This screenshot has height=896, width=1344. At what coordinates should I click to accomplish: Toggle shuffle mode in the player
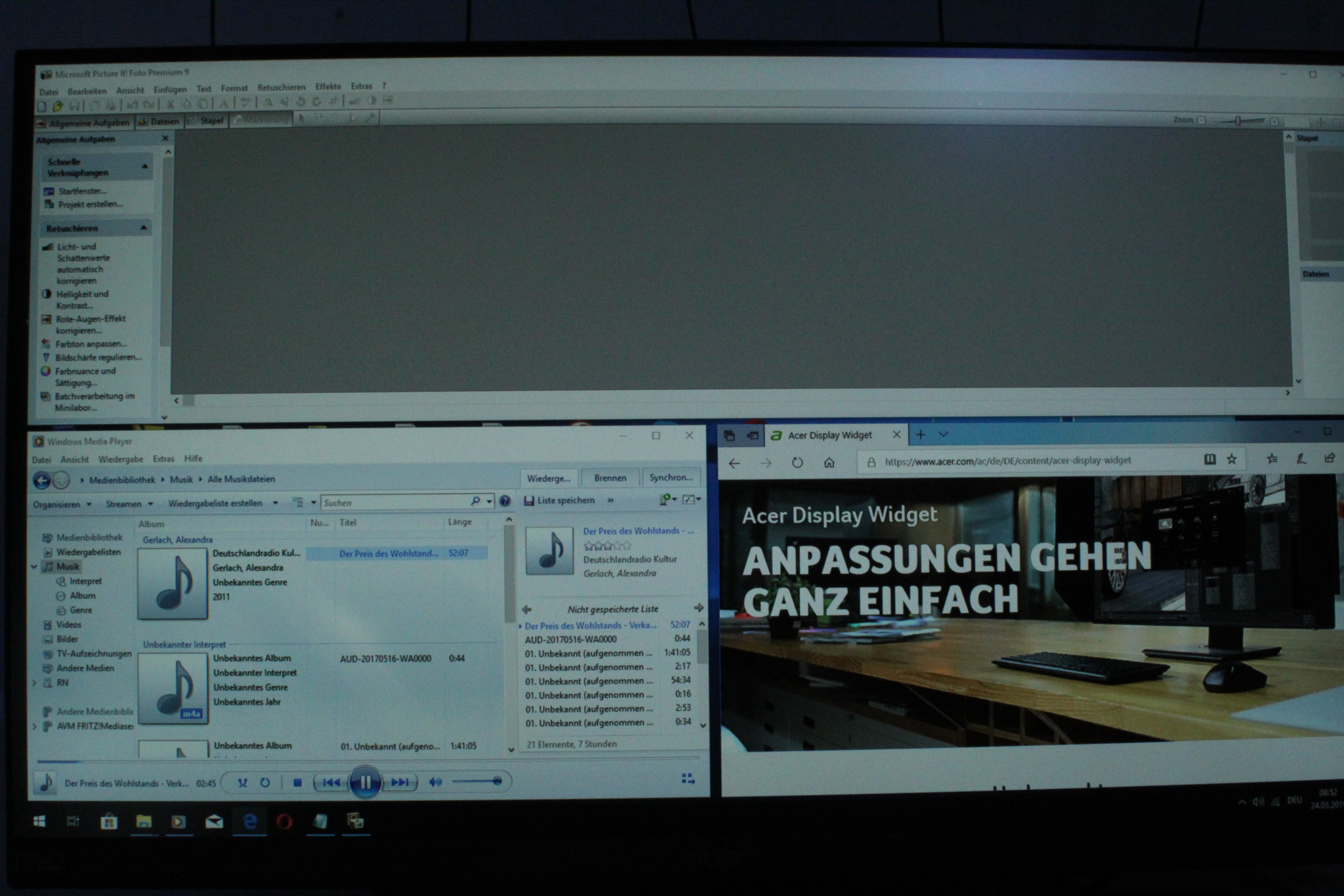coord(242,782)
